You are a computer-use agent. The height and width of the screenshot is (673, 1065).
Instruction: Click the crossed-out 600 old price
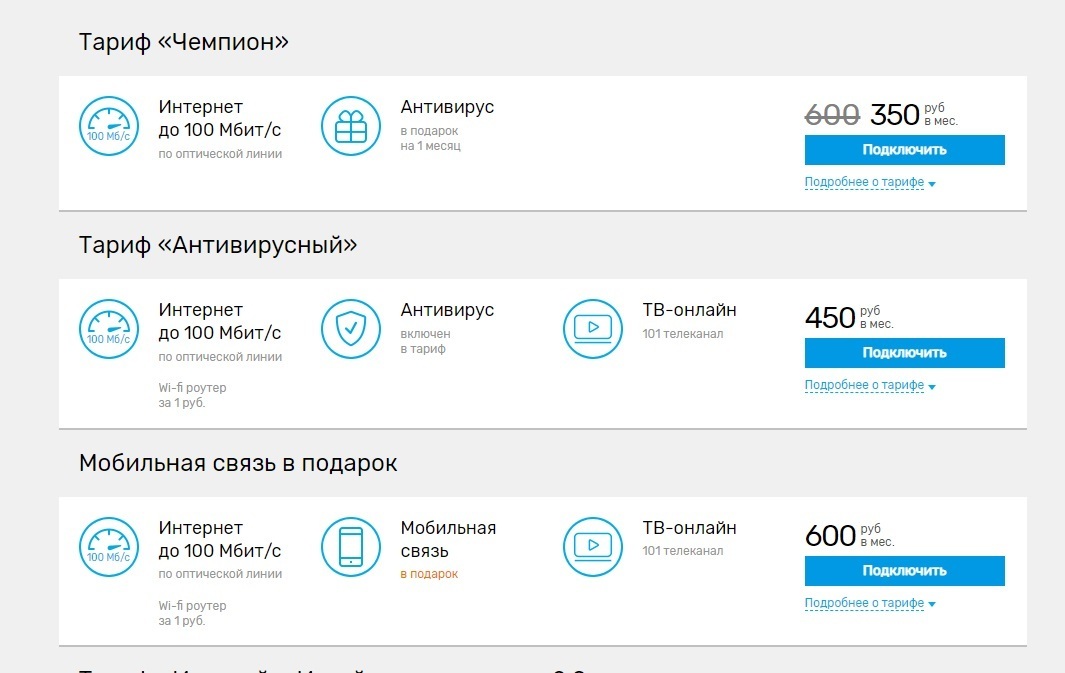click(832, 115)
